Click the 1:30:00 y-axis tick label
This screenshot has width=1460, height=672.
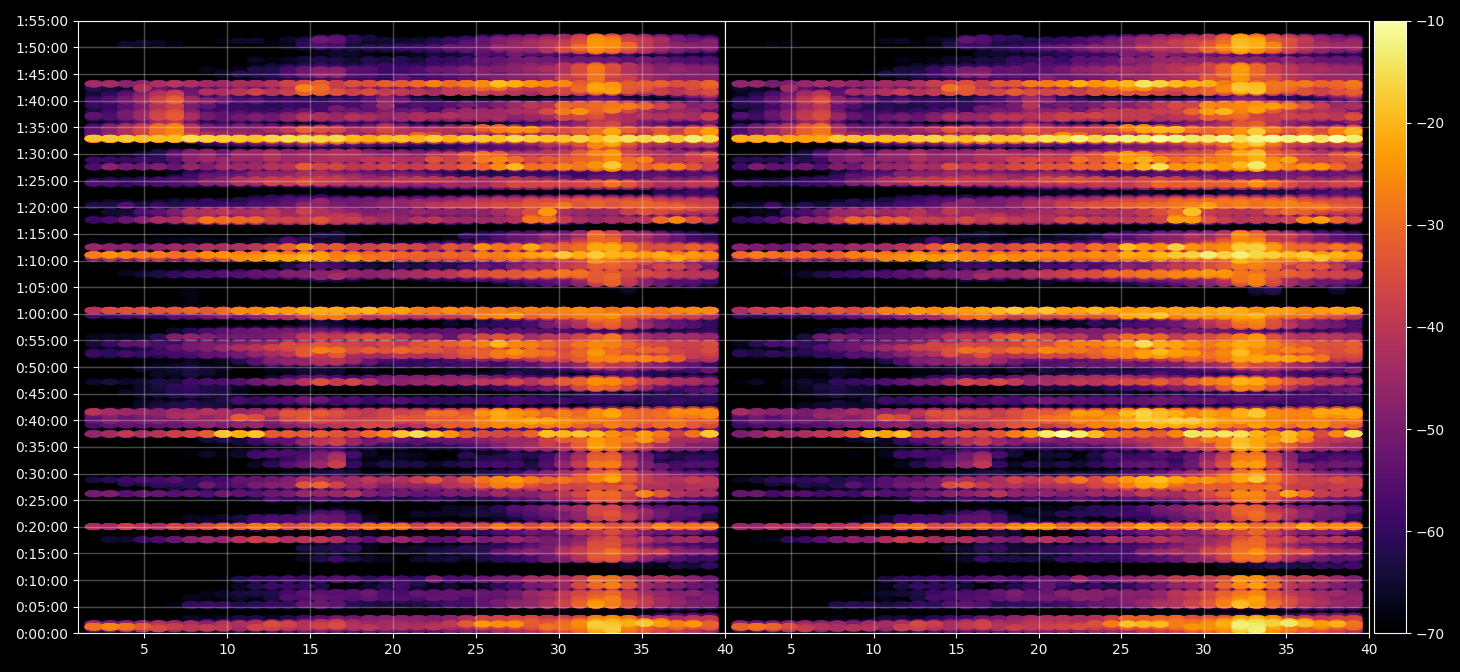[42, 154]
